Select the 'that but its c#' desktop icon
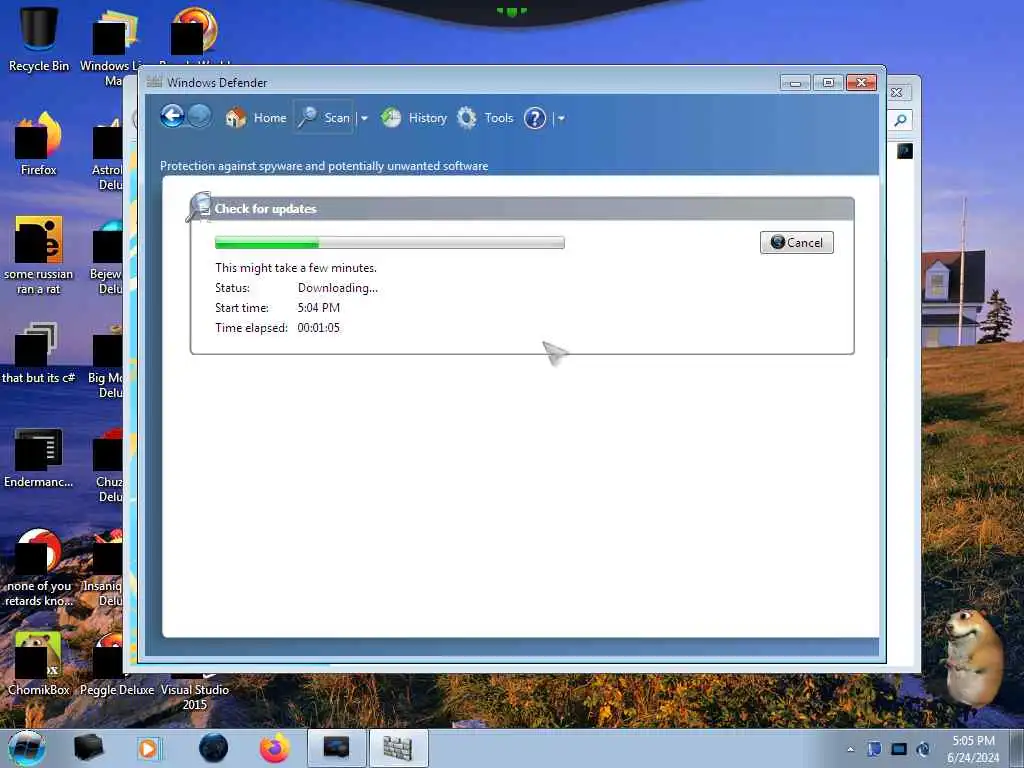 click(x=39, y=353)
